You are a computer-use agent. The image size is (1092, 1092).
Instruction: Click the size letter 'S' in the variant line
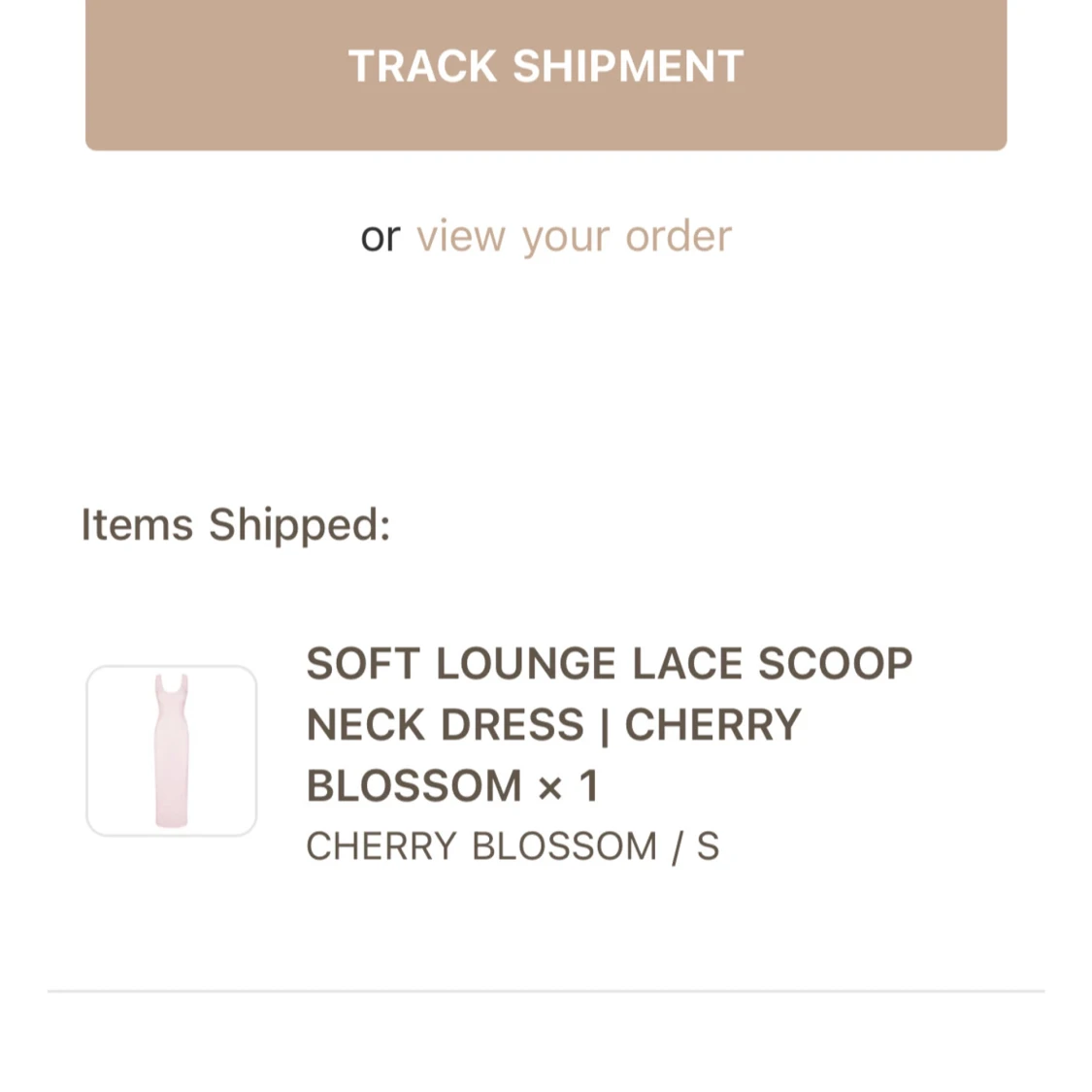708,846
